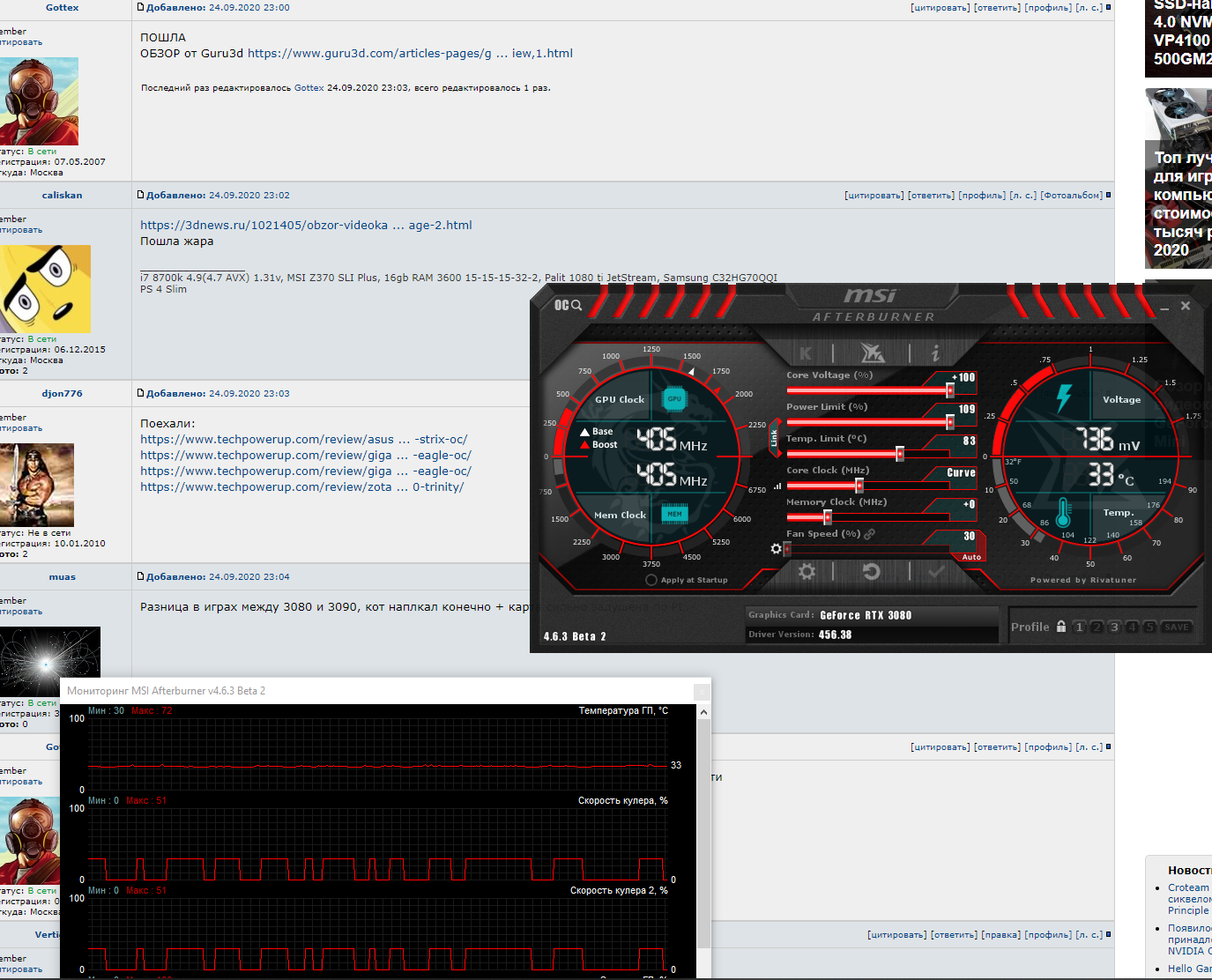Image resolution: width=1212 pixels, height=980 pixels.
Task: Open the techpowerup zota trinity review link
Action: (302, 486)
